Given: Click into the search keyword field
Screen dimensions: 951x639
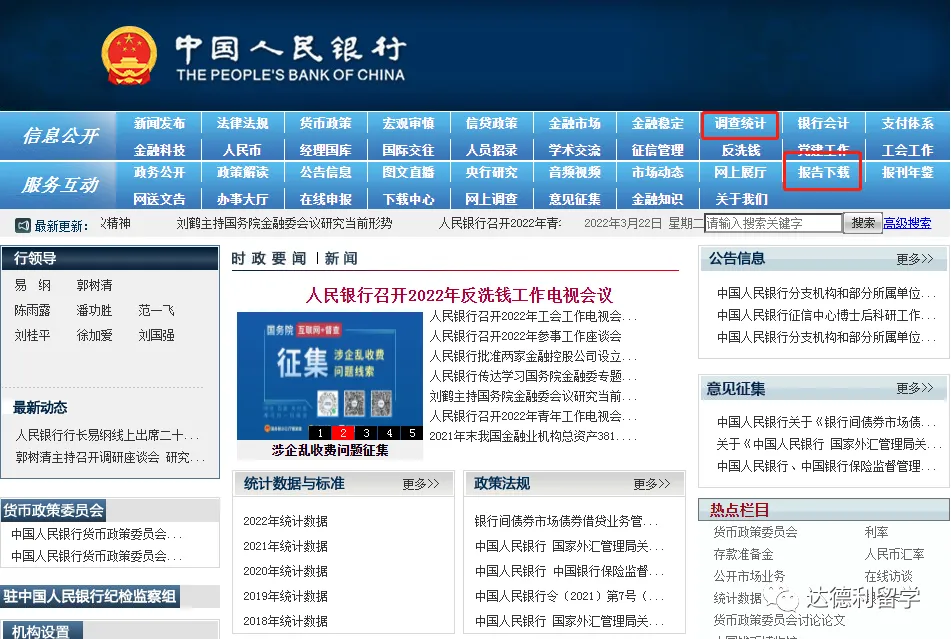Looking at the screenshot, I should click(x=773, y=223).
